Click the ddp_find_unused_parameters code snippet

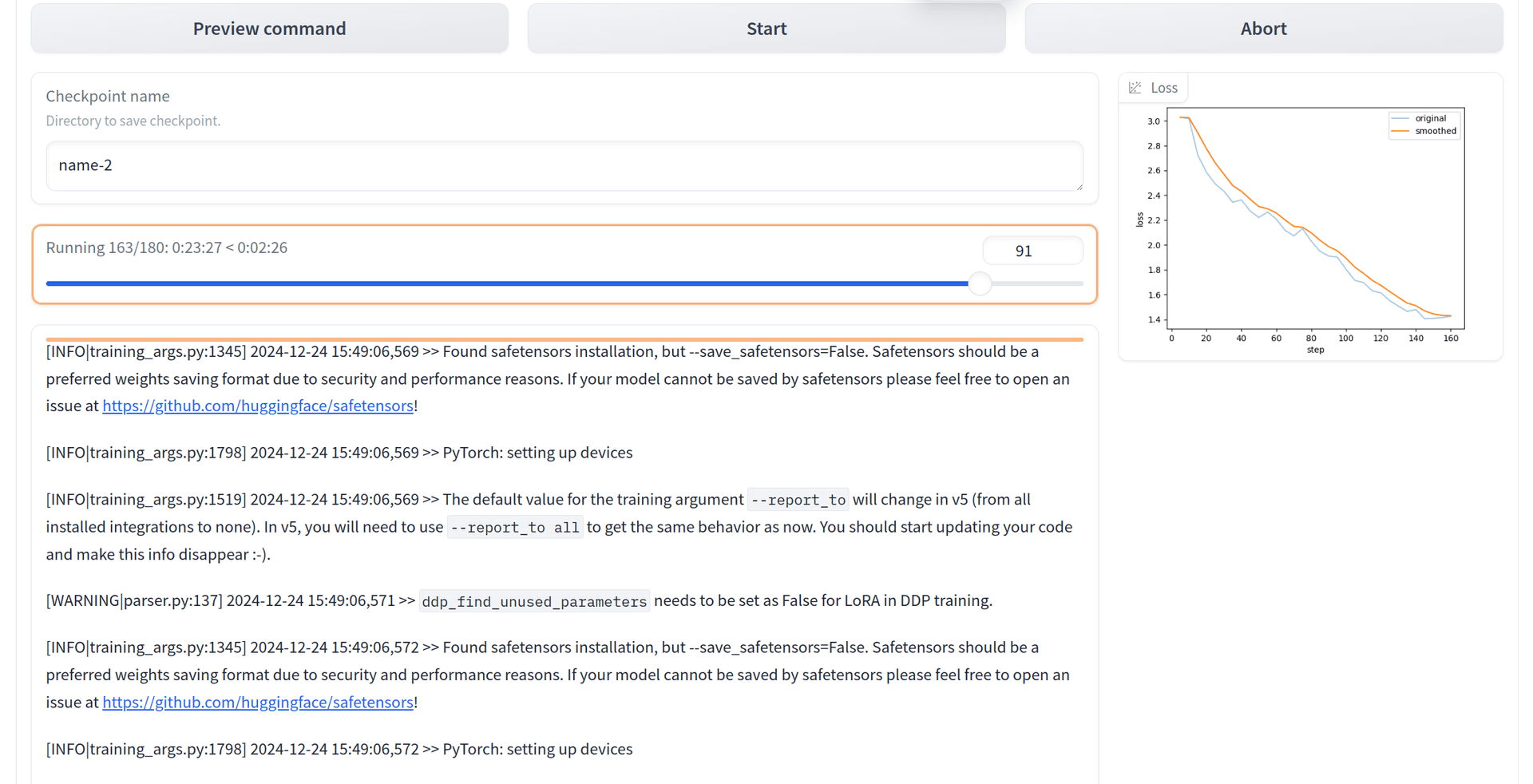[534, 601]
